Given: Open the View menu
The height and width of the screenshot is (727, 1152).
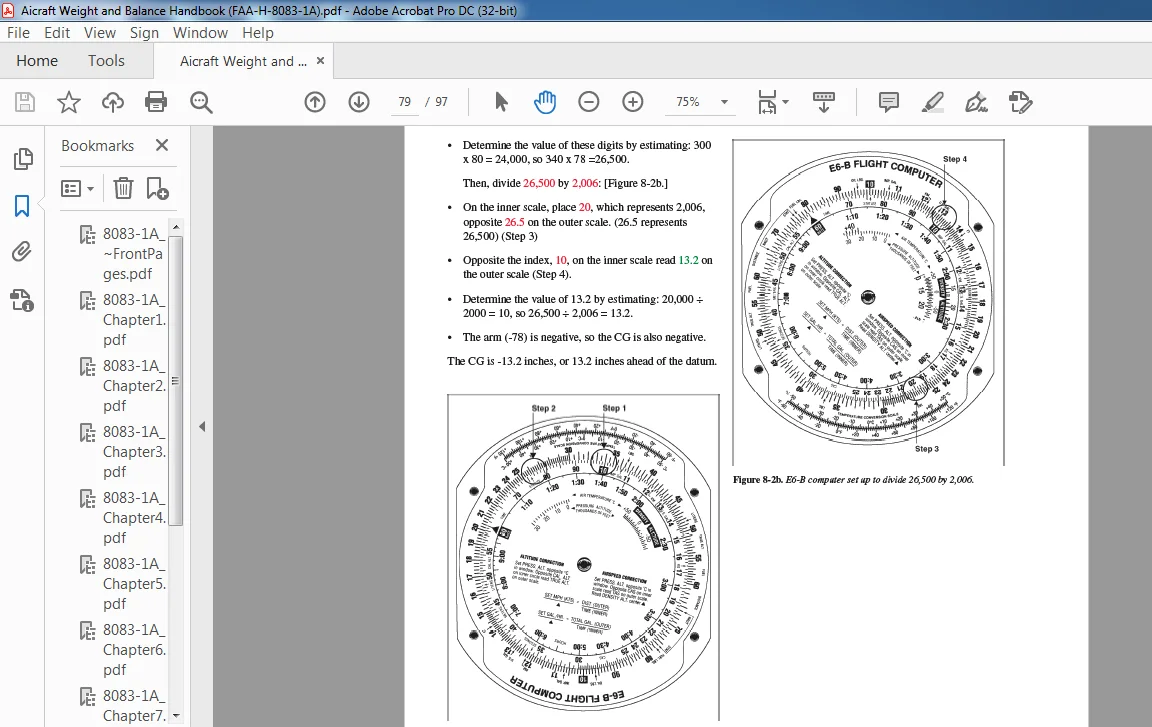Looking at the screenshot, I should (100, 33).
